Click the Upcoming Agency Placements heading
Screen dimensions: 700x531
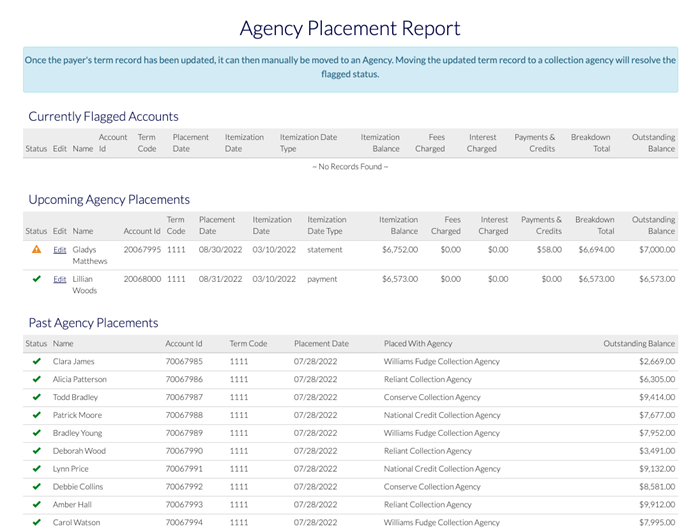[108, 199]
